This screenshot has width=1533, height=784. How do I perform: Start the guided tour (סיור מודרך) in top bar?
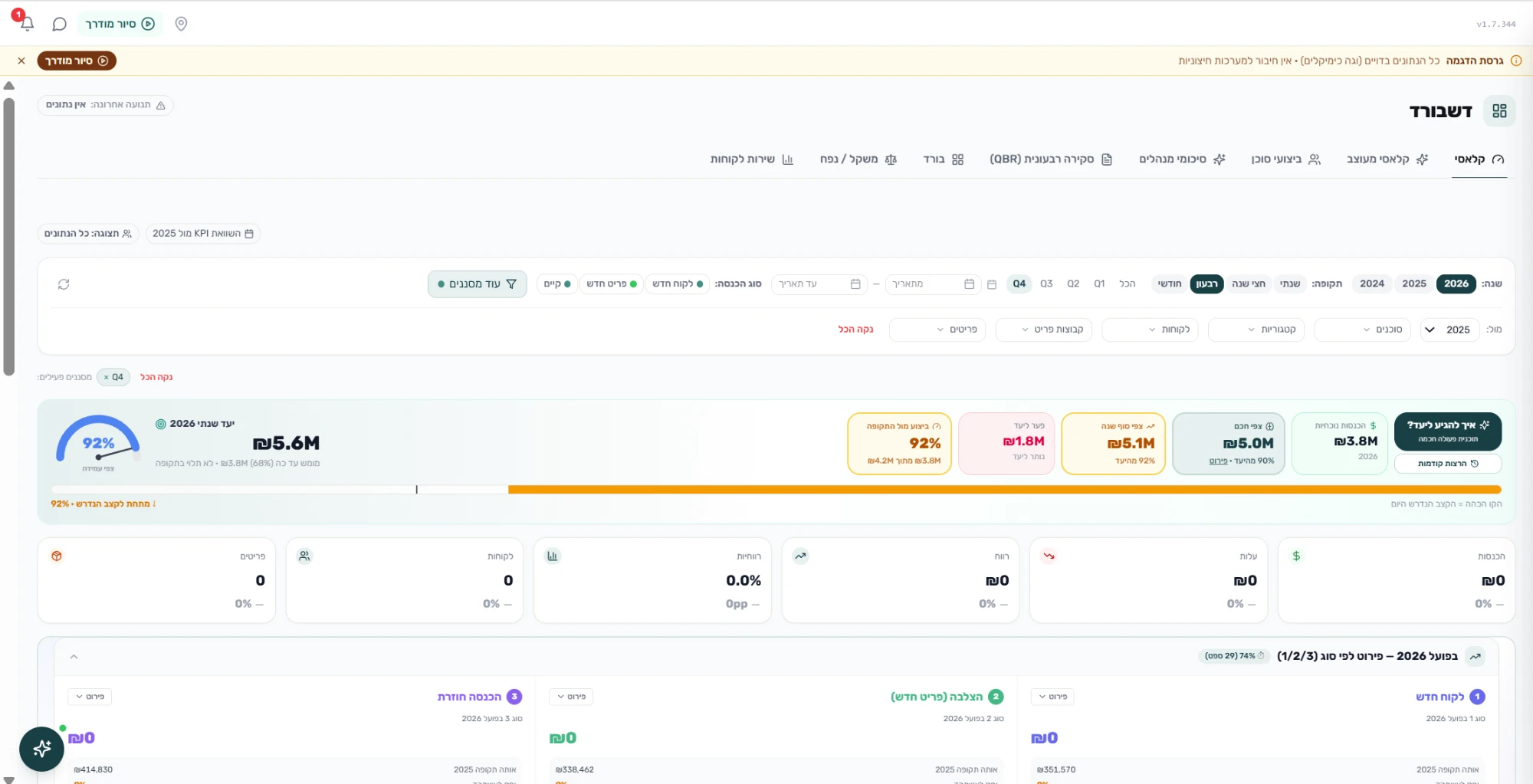(x=120, y=24)
